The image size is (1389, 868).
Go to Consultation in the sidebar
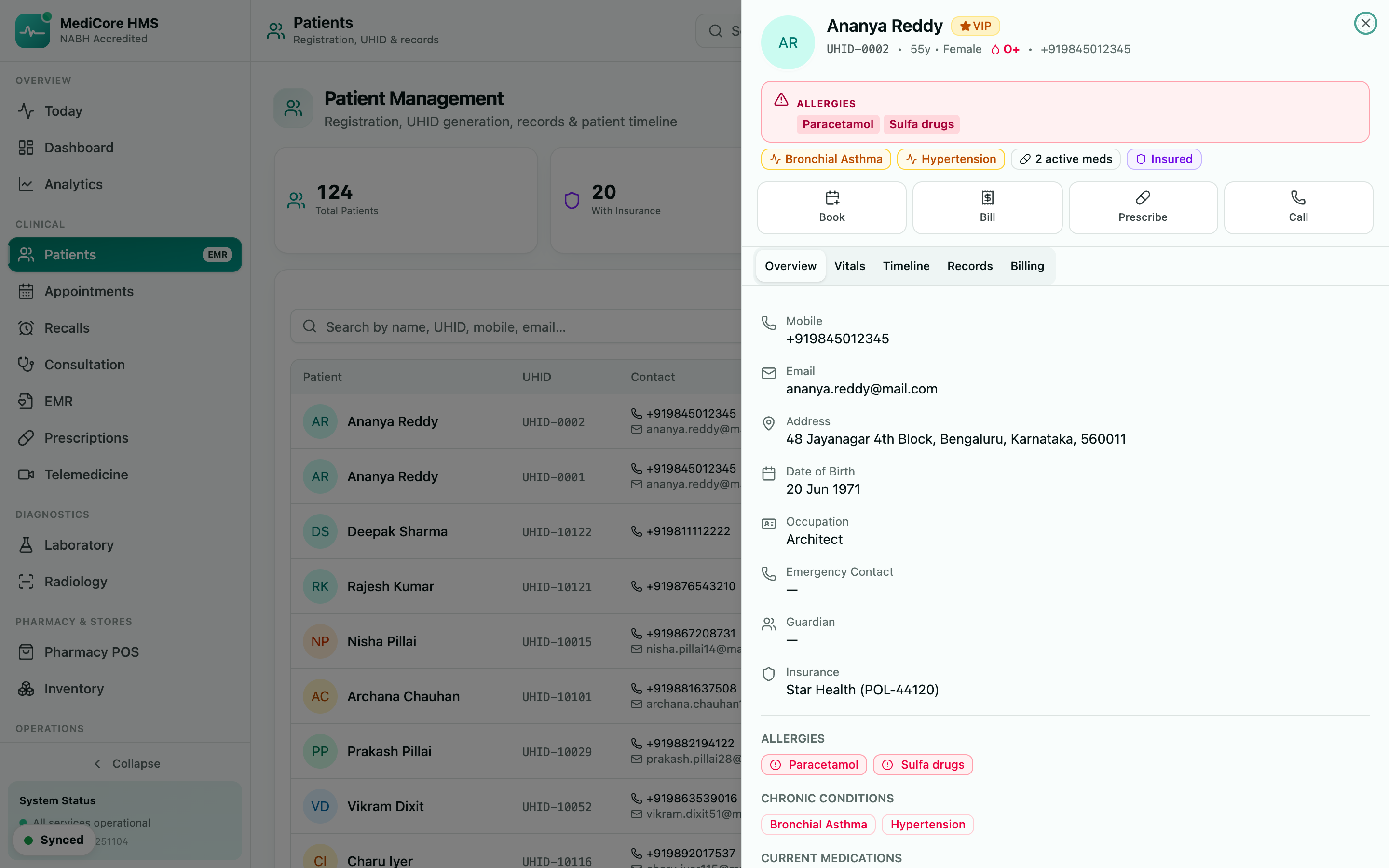124,365
